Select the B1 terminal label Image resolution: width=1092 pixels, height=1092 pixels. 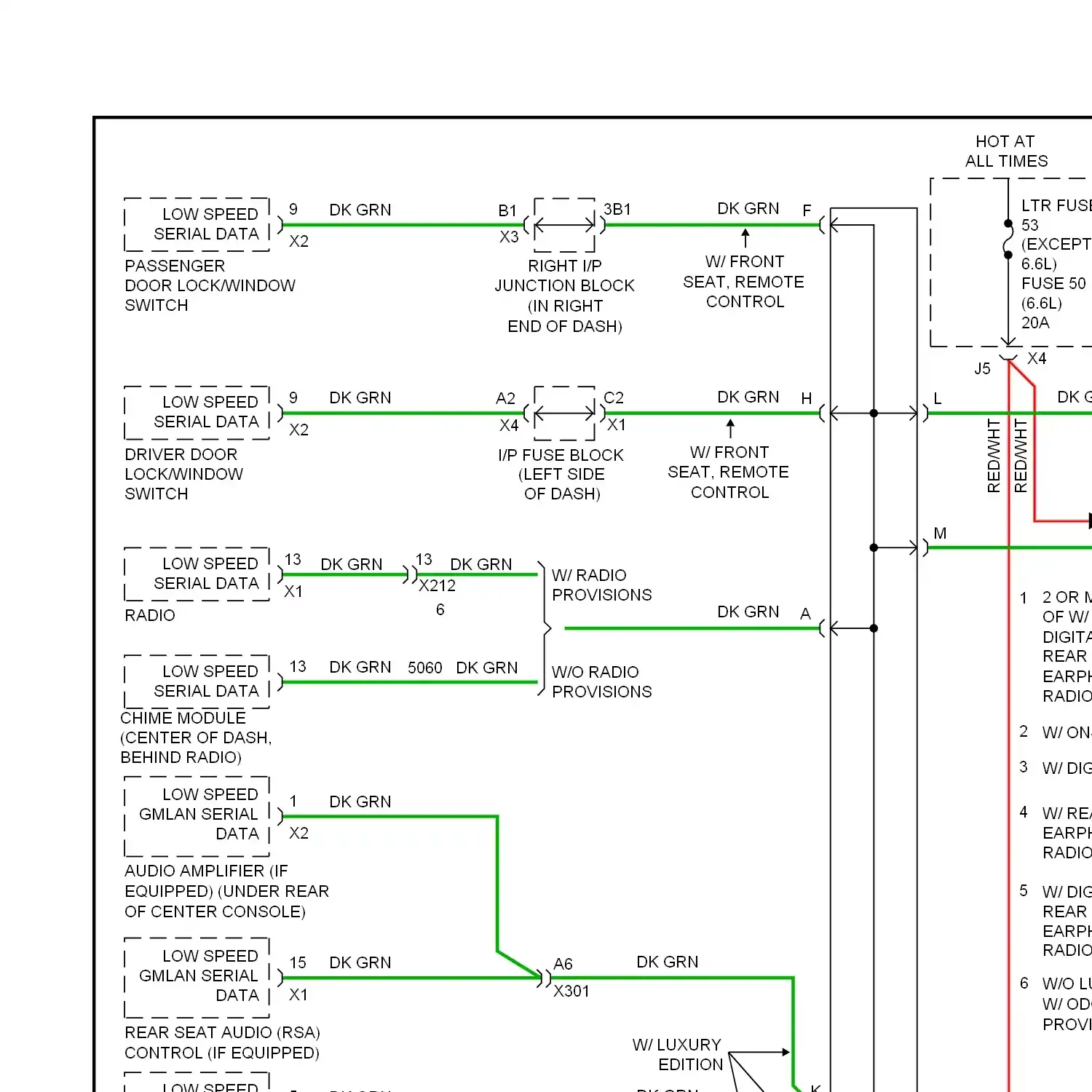[x=507, y=211]
